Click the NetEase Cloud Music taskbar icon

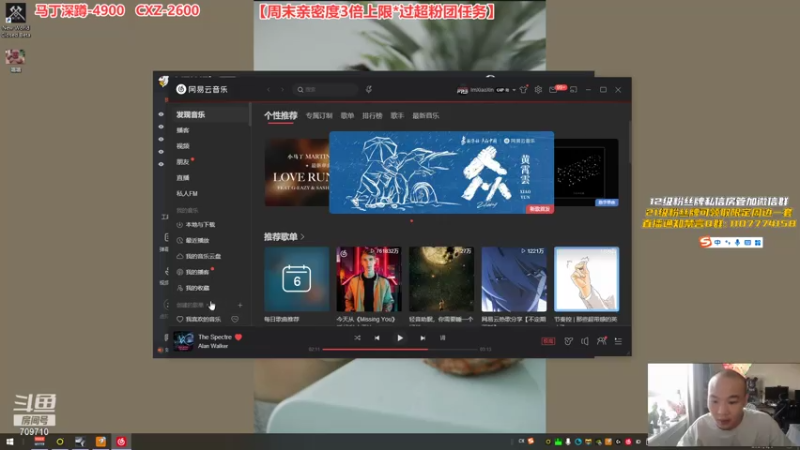121,442
